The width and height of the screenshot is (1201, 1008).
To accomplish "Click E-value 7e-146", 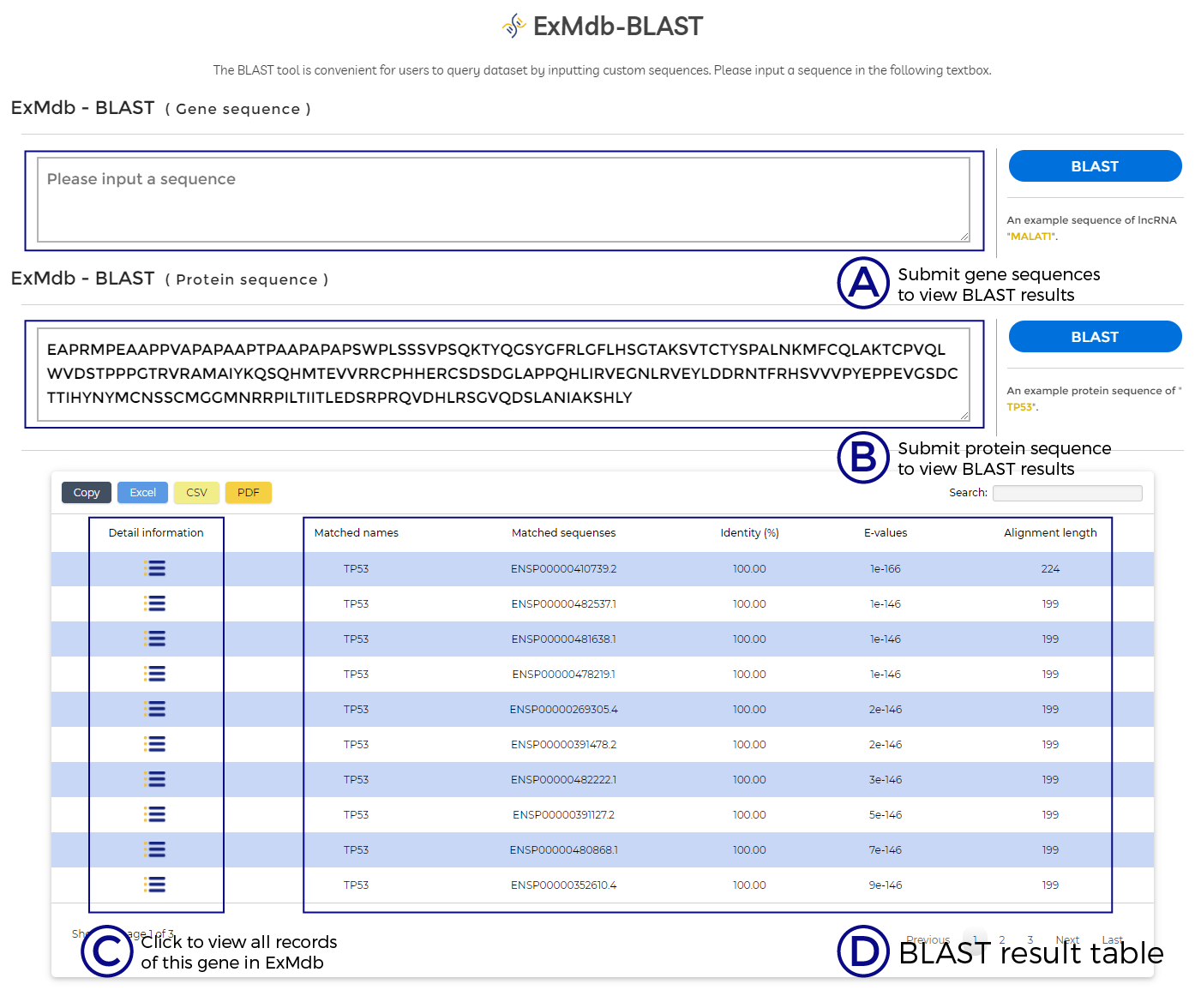I will click(886, 850).
